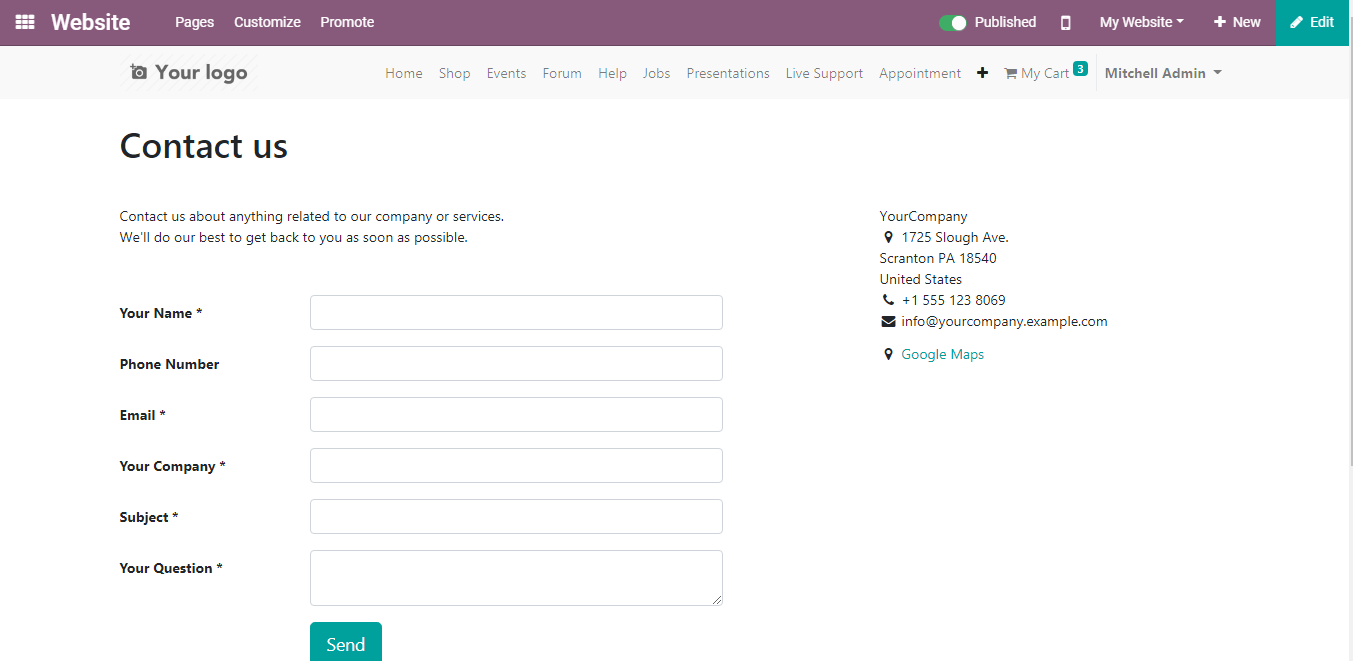
Task: Focus the Your Name input field
Action: (x=516, y=312)
